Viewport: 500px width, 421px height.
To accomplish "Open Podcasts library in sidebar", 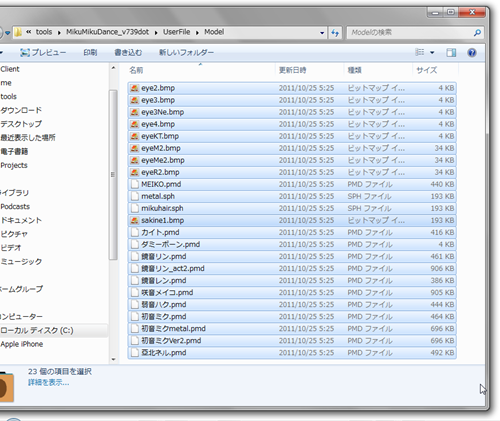I will (x=15, y=207).
